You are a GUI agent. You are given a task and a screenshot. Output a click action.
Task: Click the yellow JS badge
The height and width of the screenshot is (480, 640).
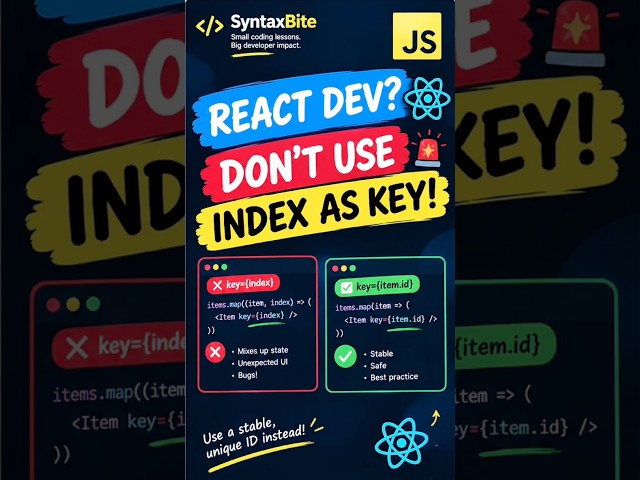click(x=417, y=36)
